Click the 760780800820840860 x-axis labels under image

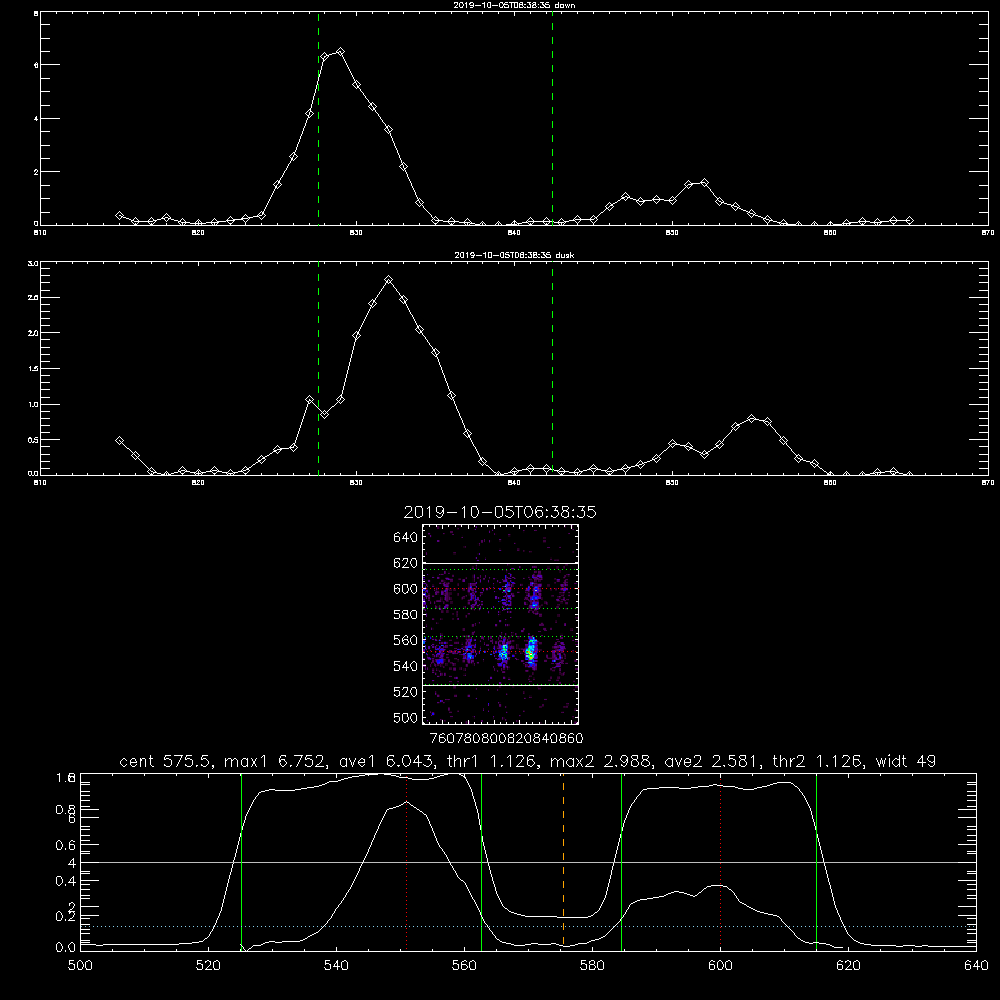506,739
